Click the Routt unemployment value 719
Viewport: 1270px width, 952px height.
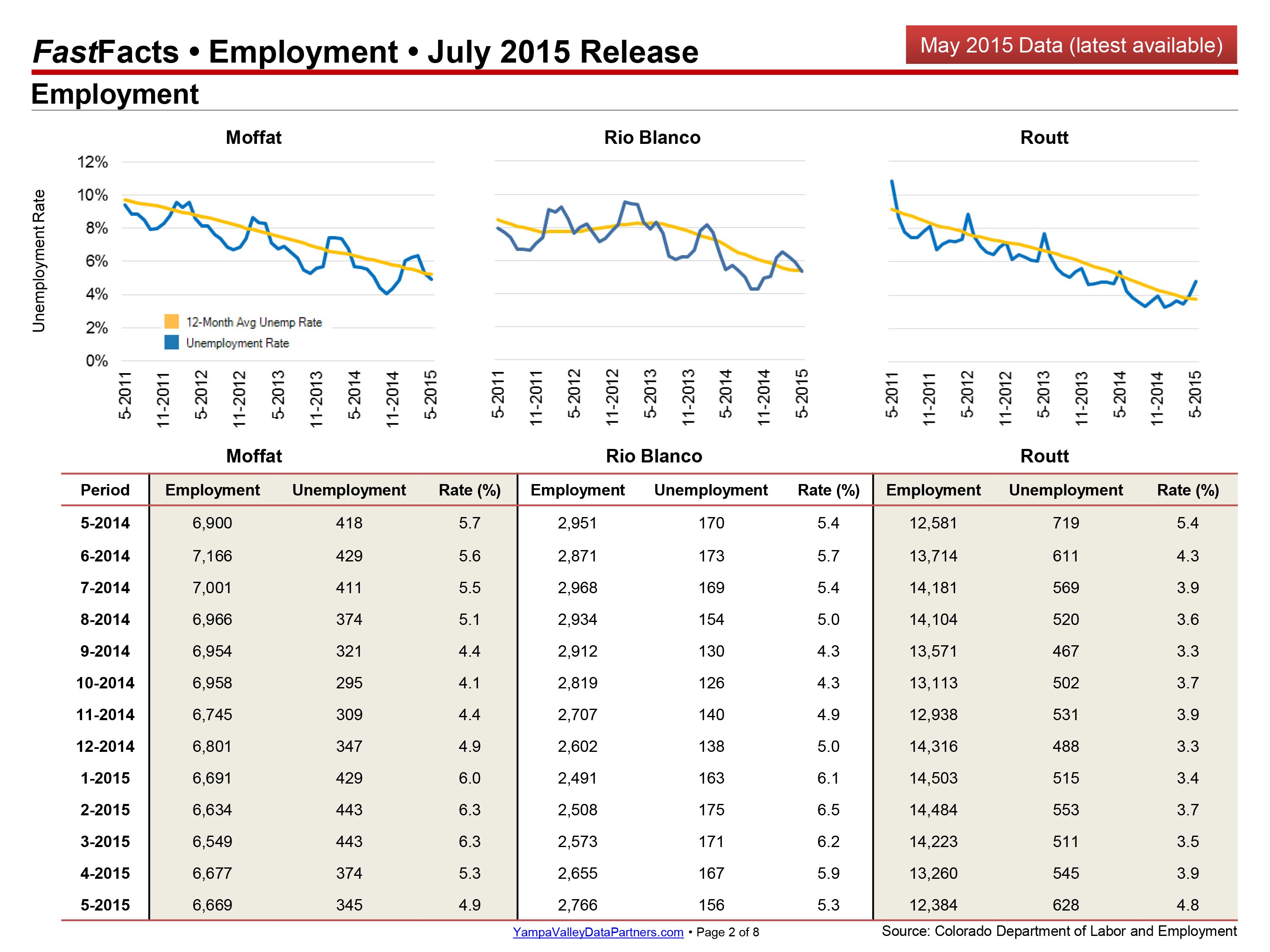coord(1066,523)
